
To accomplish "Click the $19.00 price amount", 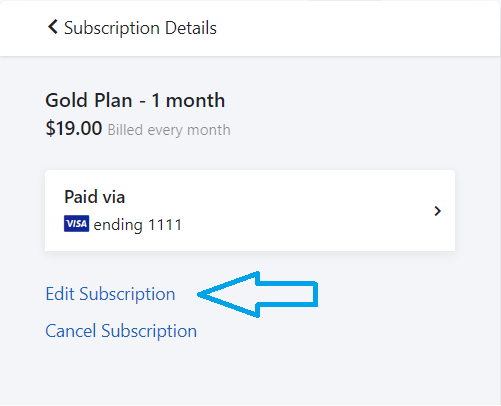I will click(x=74, y=128).
